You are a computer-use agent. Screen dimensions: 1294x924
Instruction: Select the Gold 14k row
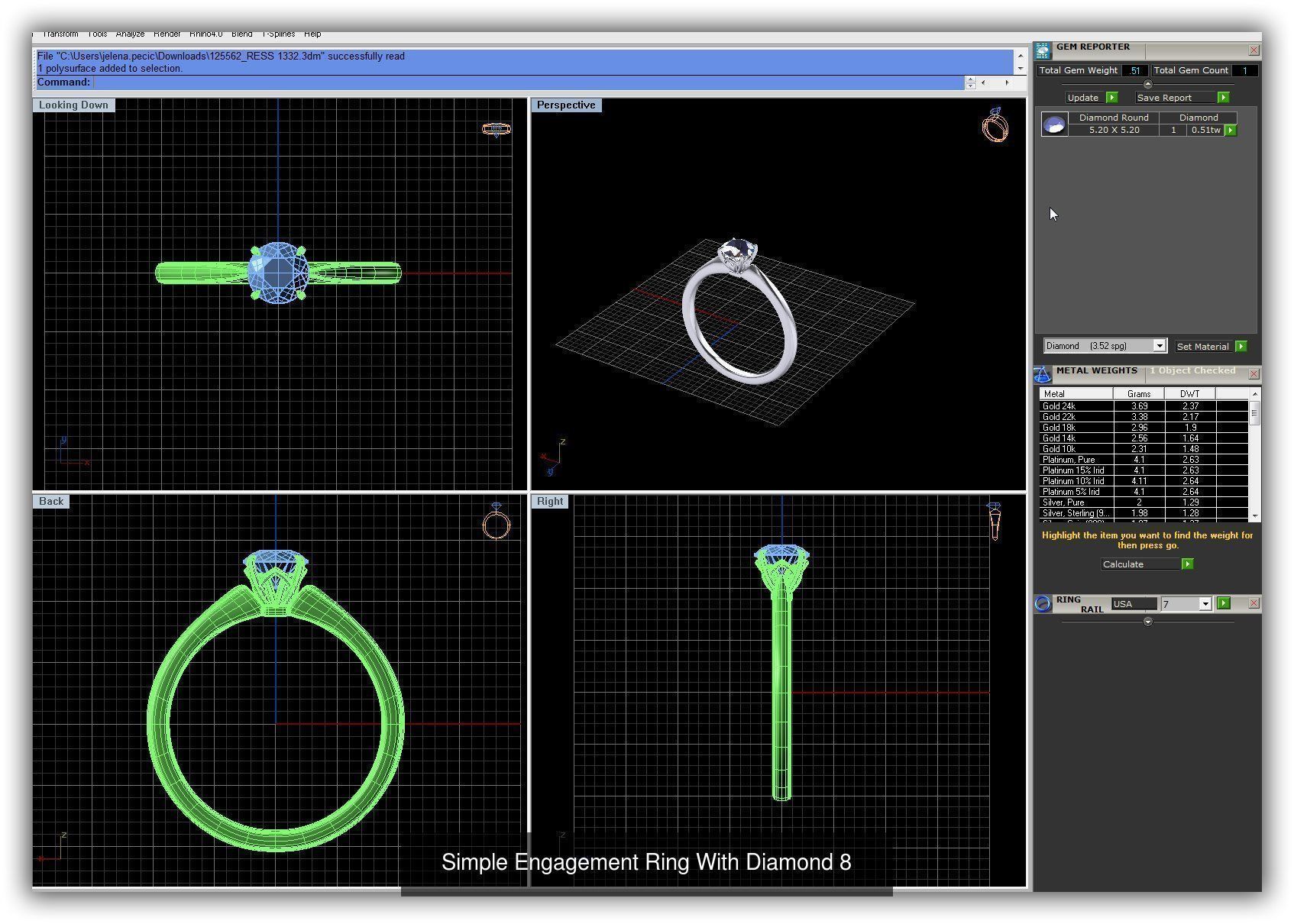(1144, 438)
